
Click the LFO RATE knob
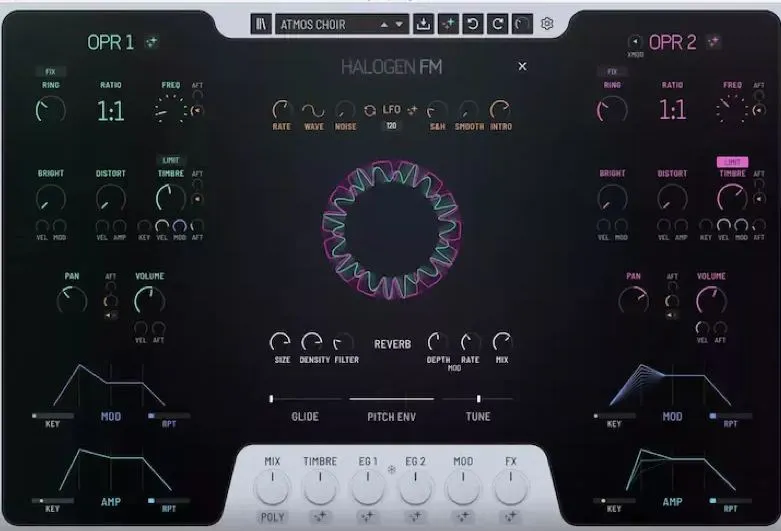(282, 110)
